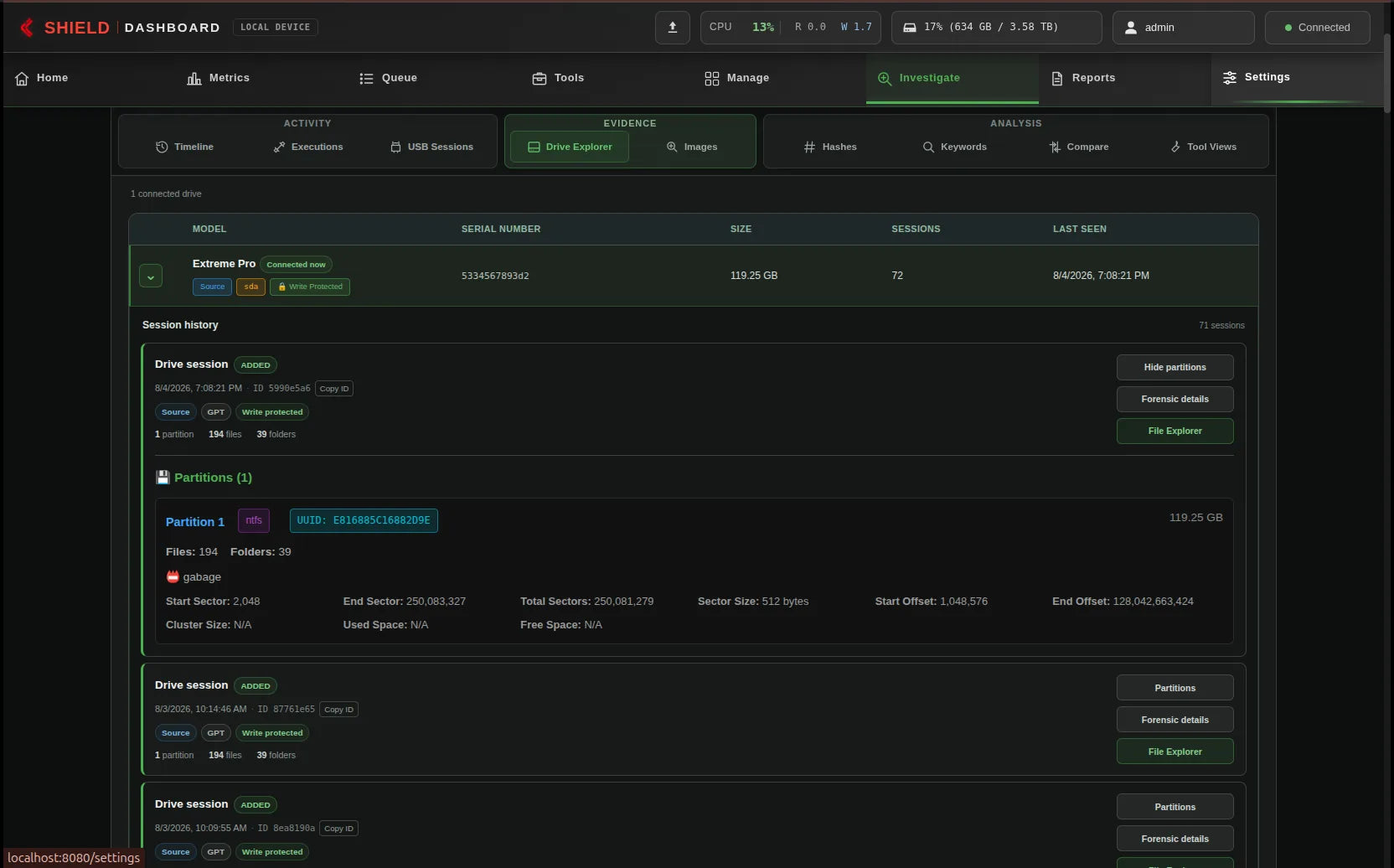Click the Tools briefcase icon
The image size is (1394, 868).
[x=540, y=78]
